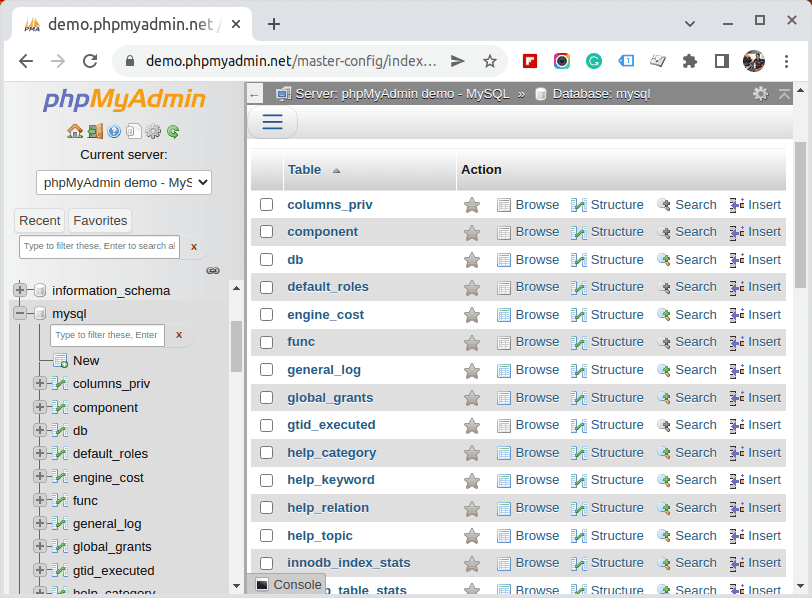Expand db table in navigation tree
Image resolution: width=812 pixels, height=598 pixels.
[40, 430]
